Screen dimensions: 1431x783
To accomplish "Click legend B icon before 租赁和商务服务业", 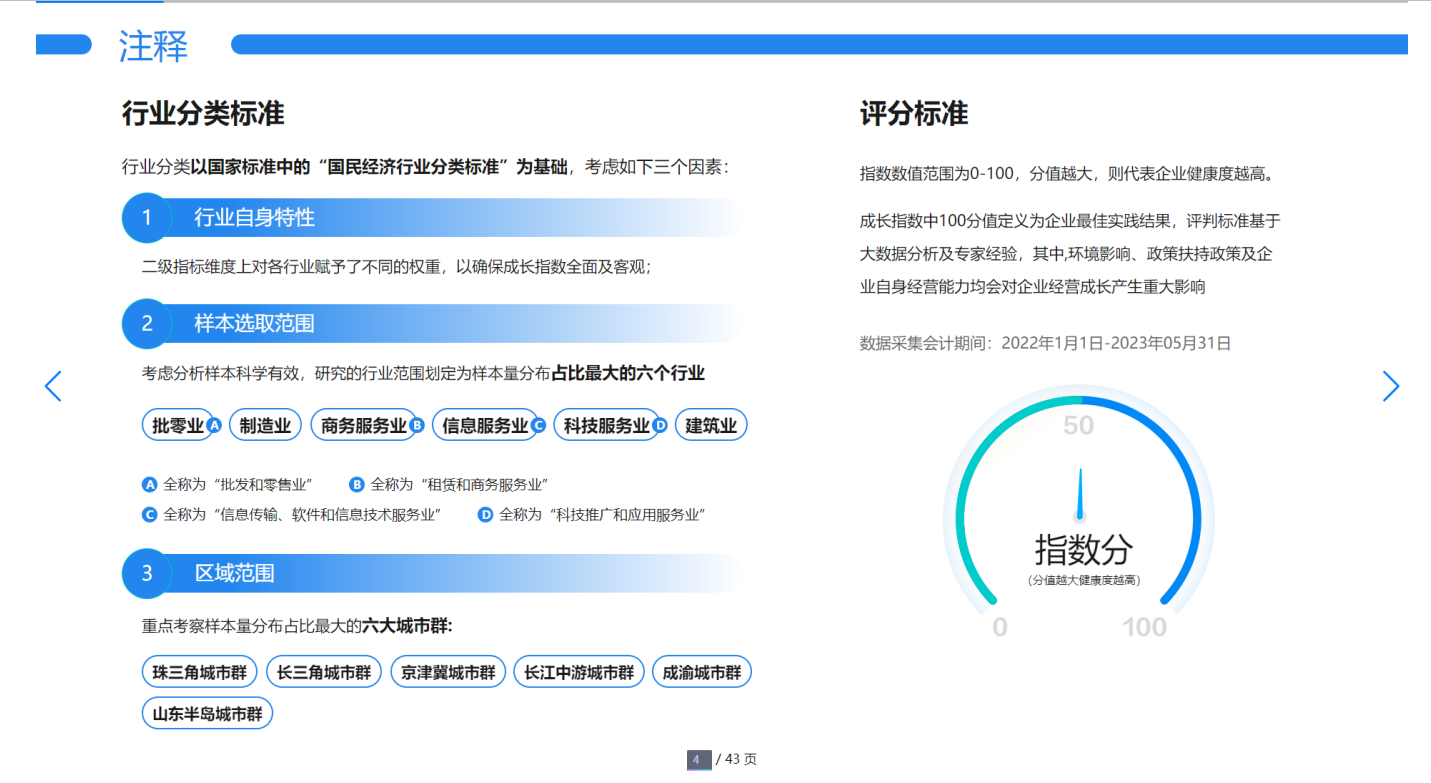I will pyautogui.click(x=356, y=484).
